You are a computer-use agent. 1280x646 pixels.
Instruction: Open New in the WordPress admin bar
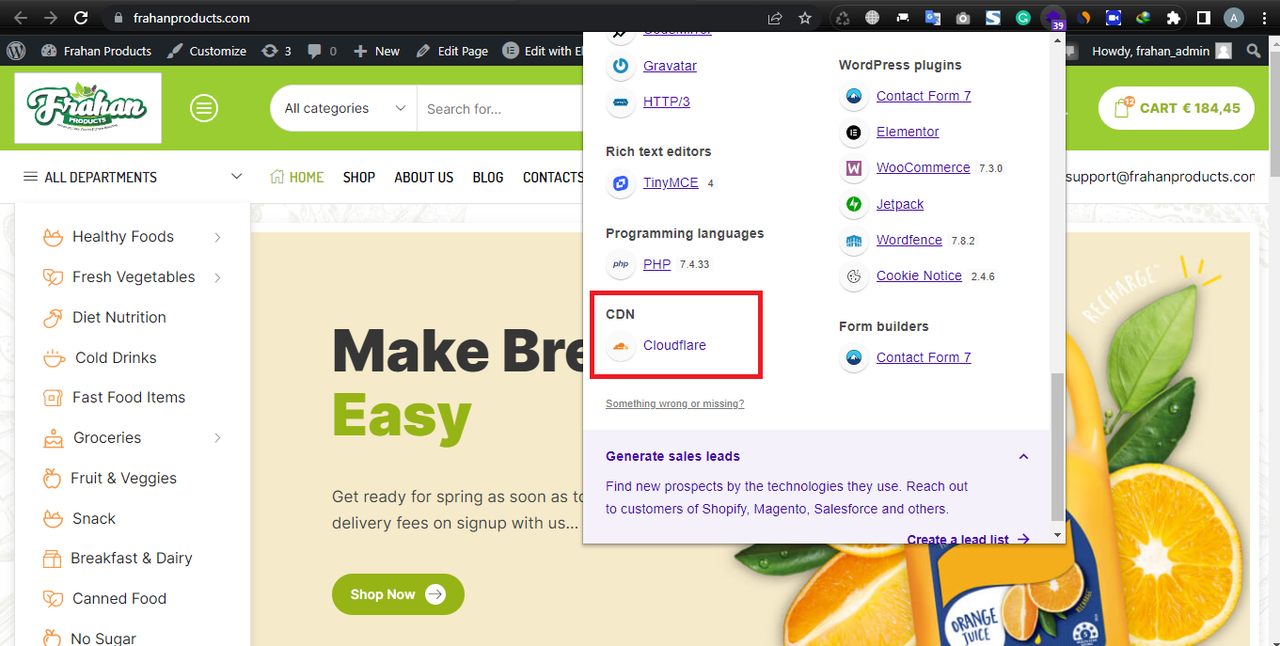pos(377,51)
